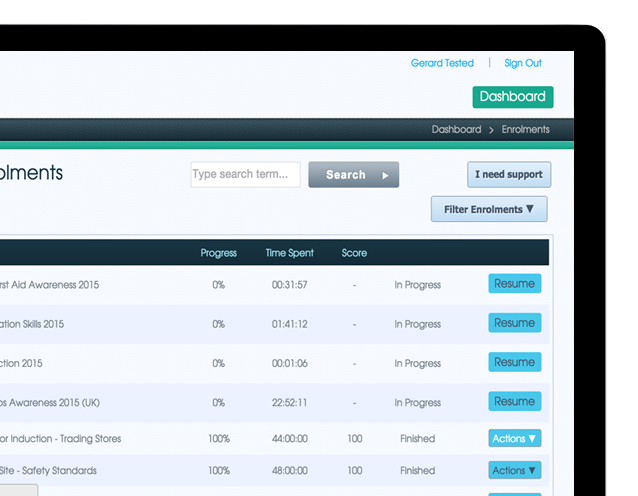Expand Actions menu for Safety Standards row
Screen dimensions: 638x496
coord(514,471)
